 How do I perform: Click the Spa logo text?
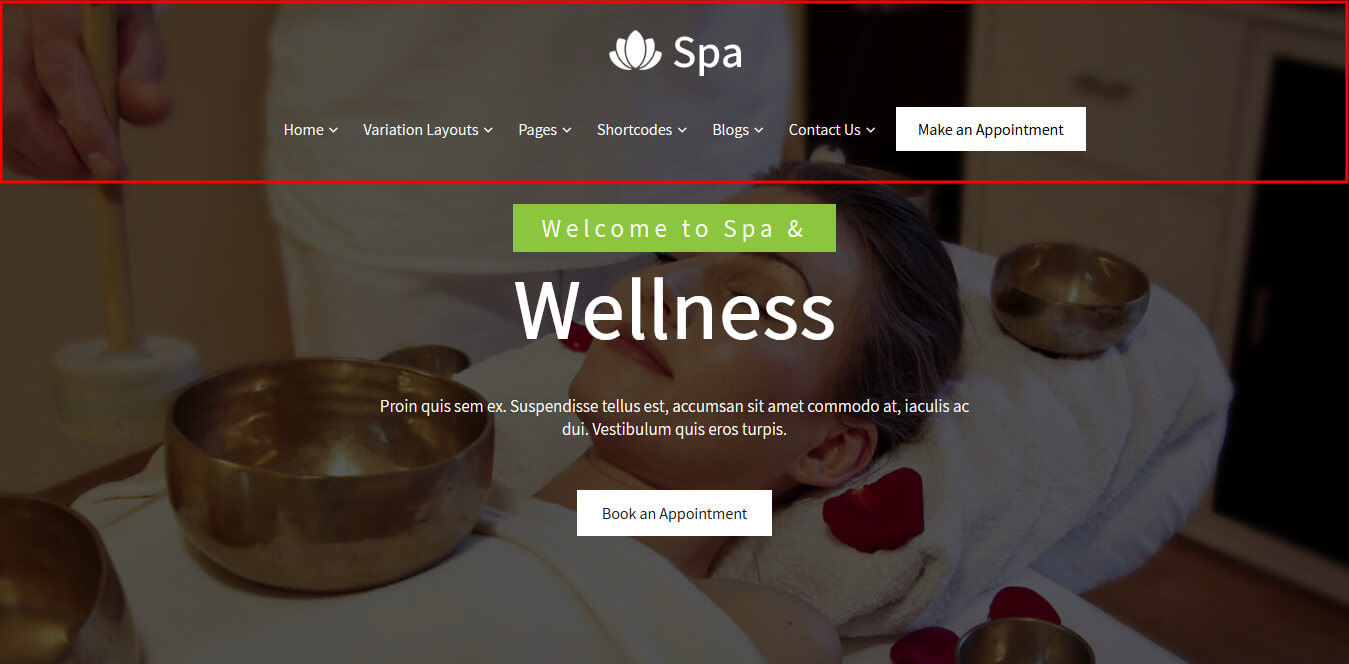[x=707, y=53]
